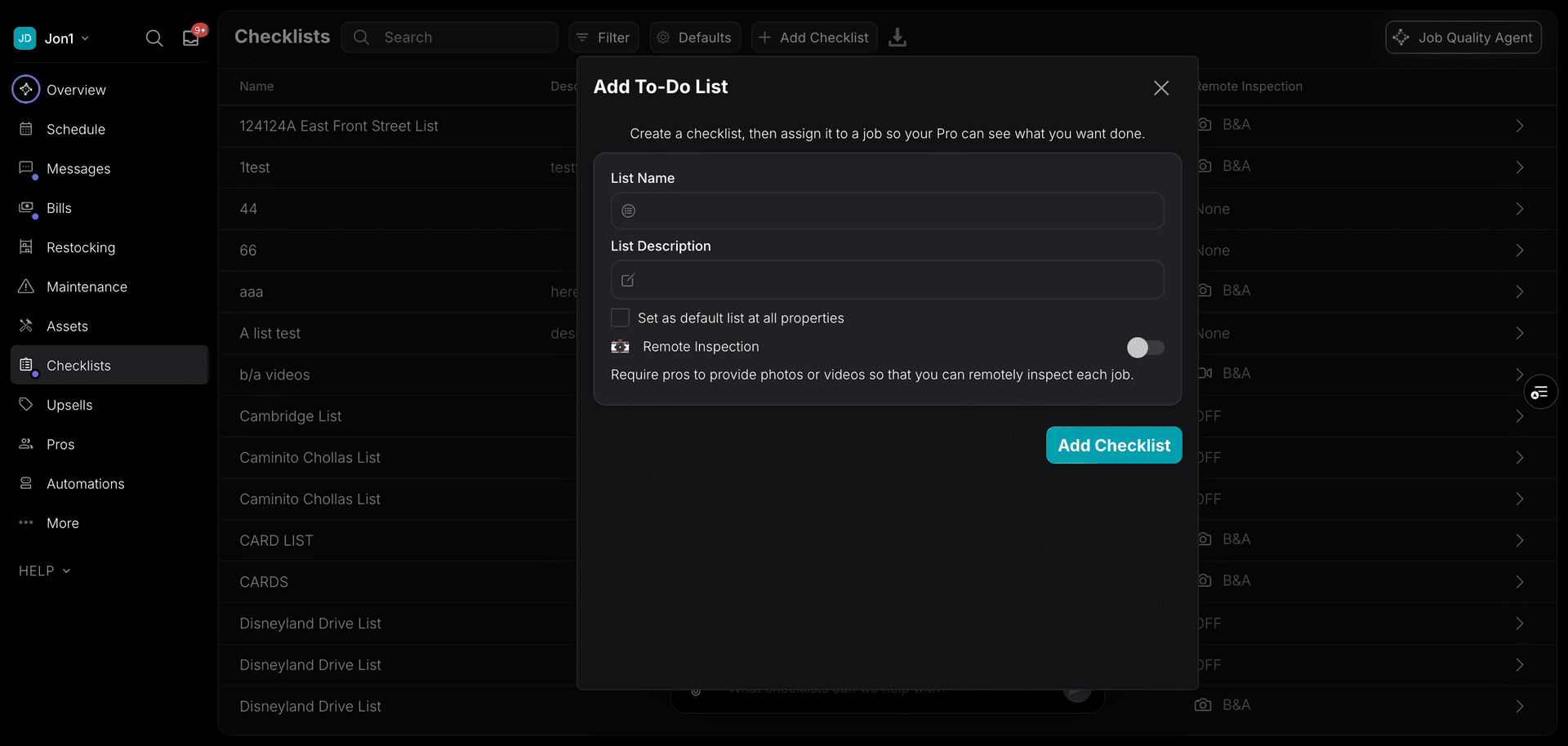Switch to the Checklists section
The width and height of the screenshot is (1568, 746).
(78, 365)
